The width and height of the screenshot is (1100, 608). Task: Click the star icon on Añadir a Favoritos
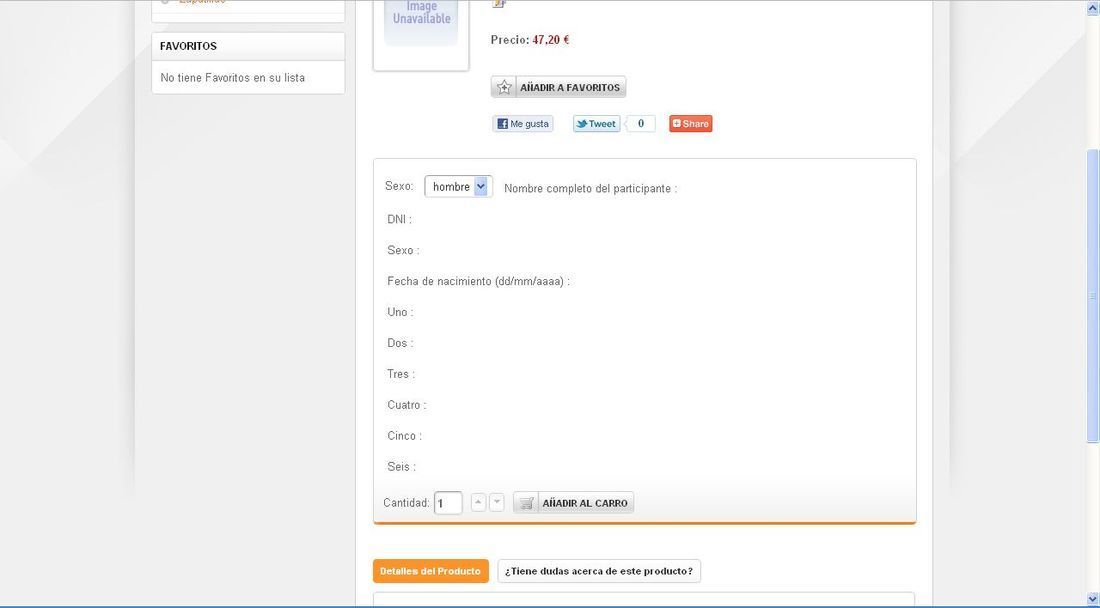(504, 88)
